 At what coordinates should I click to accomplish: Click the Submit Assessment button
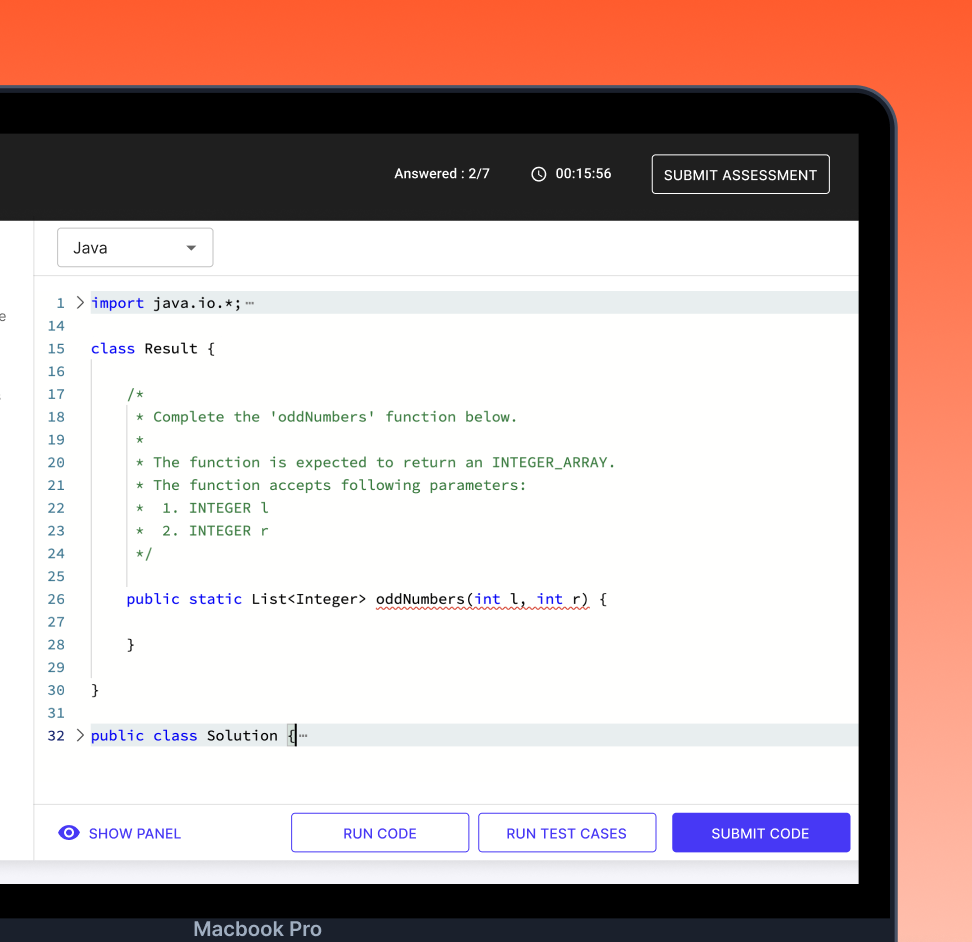(x=740, y=174)
